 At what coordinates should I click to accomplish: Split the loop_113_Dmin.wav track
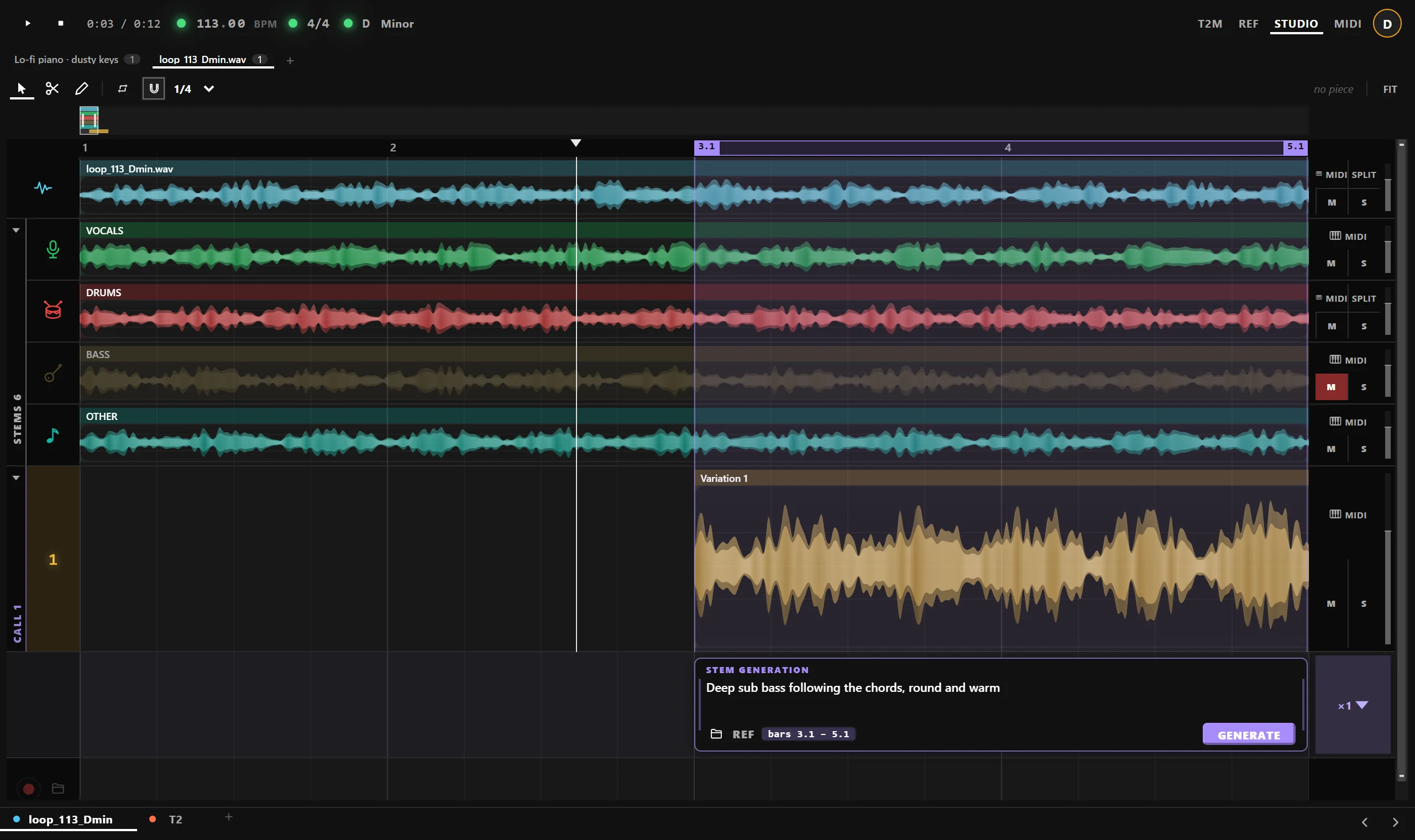click(1364, 175)
